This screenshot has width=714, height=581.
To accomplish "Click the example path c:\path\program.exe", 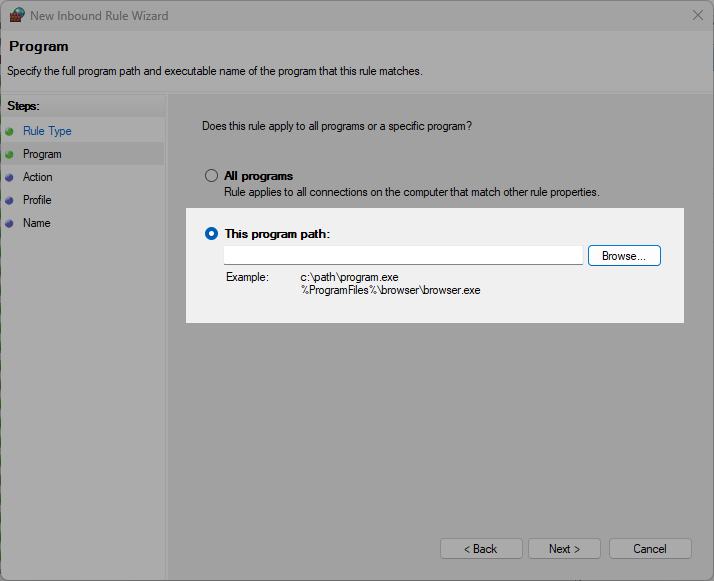I will (x=349, y=277).
